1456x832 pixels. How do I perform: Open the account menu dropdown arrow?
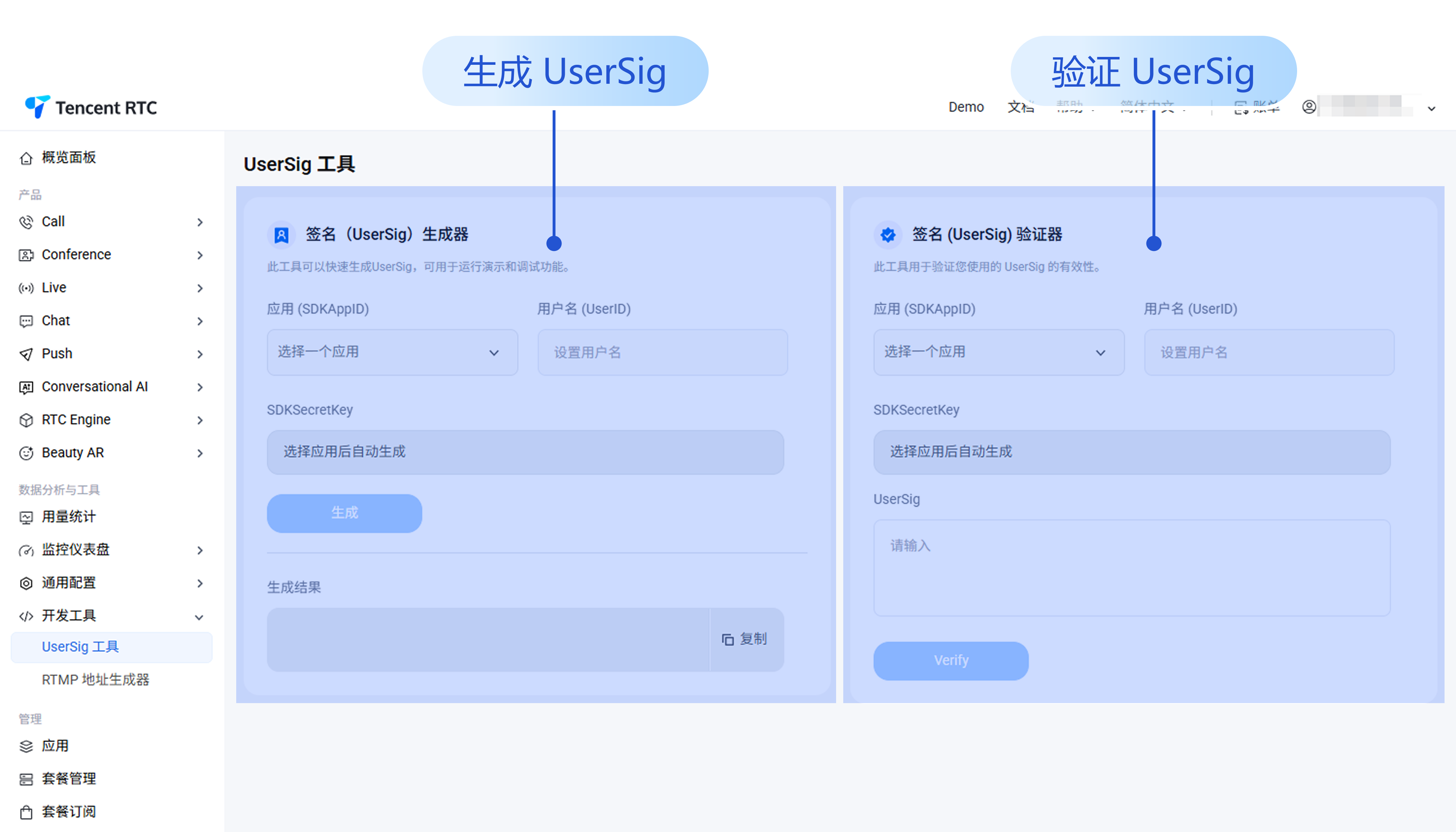coord(1431,108)
